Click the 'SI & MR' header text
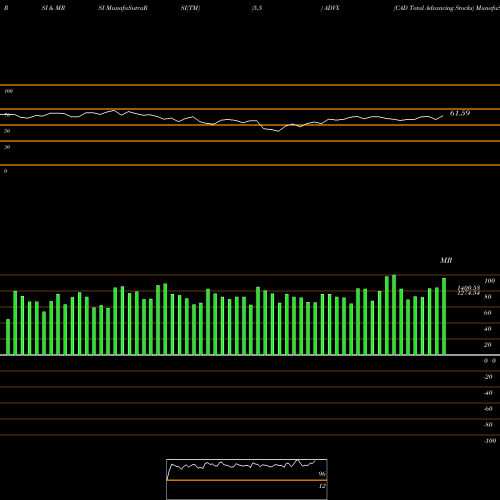500x500 pixels. [x=53, y=8]
